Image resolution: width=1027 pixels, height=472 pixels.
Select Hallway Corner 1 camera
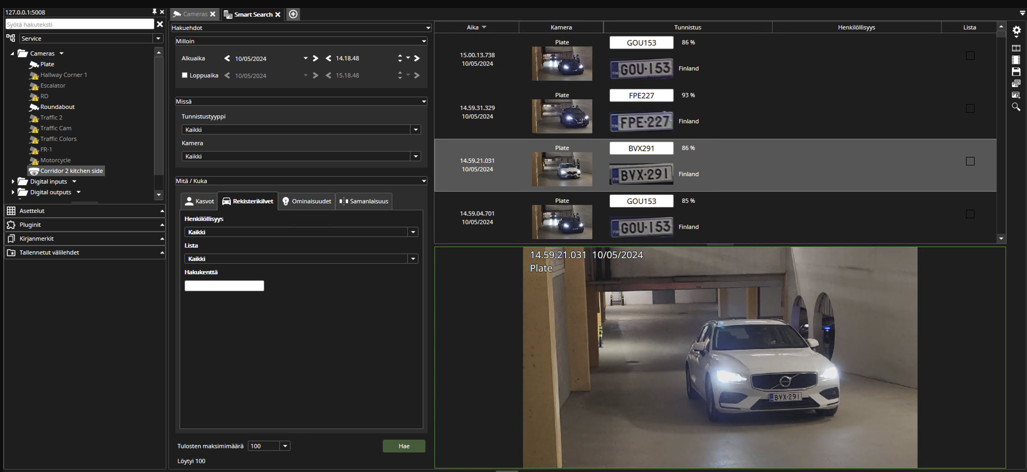(x=63, y=75)
